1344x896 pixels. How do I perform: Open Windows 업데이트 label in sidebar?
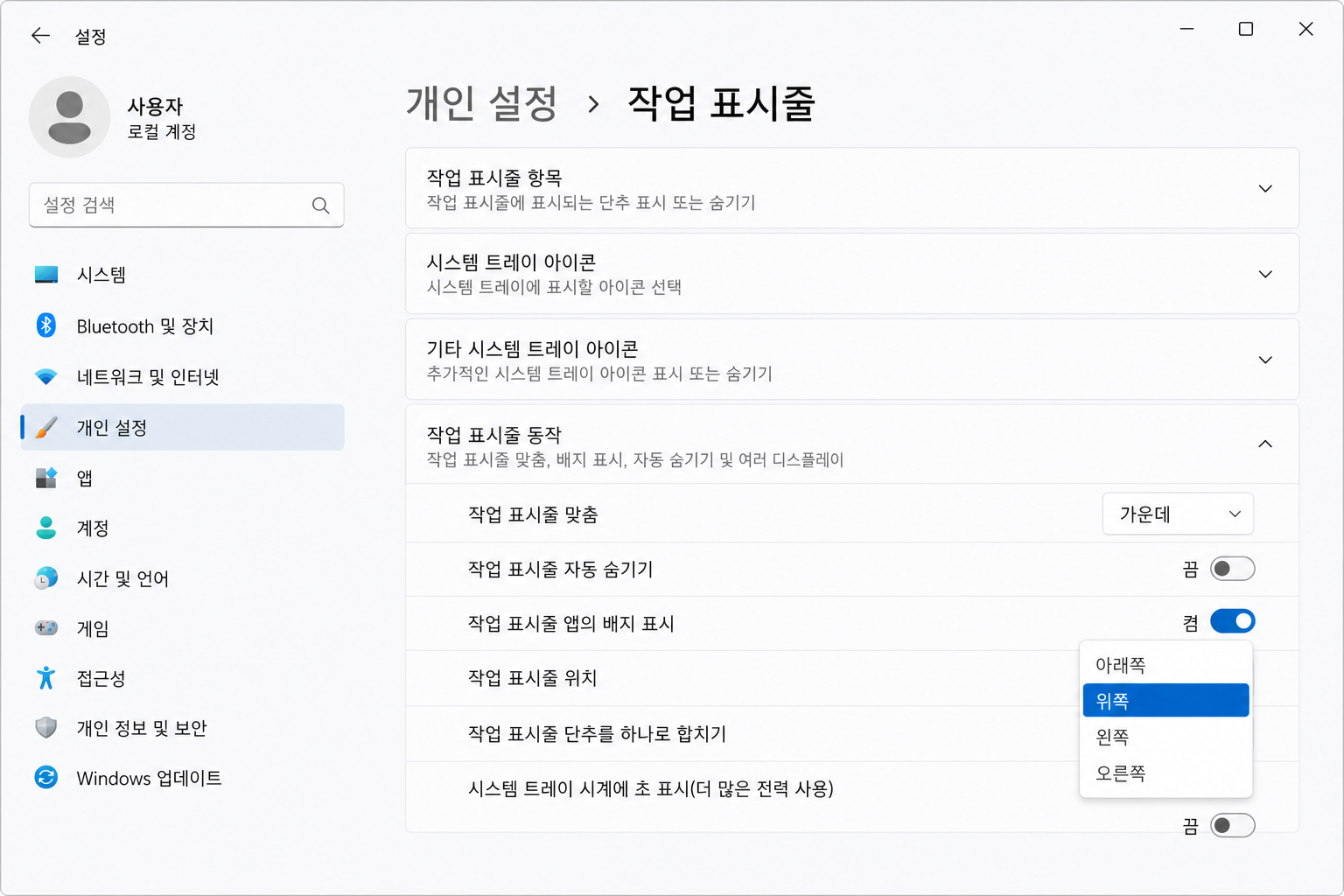point(149,779)
